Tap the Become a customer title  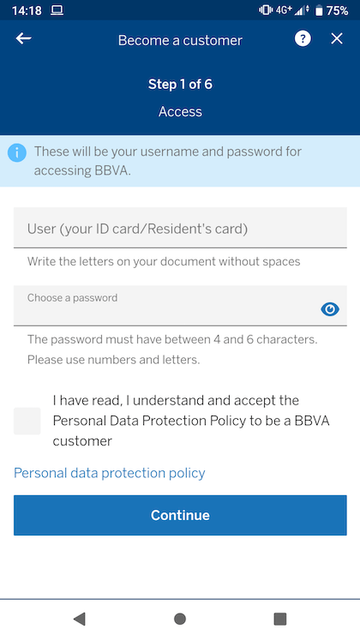(x=180, y=40)
